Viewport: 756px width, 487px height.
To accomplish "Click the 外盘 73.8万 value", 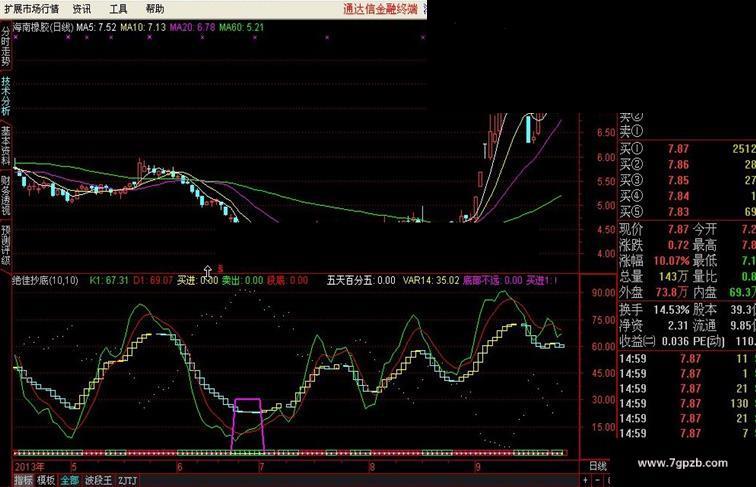I will point(672,292).
